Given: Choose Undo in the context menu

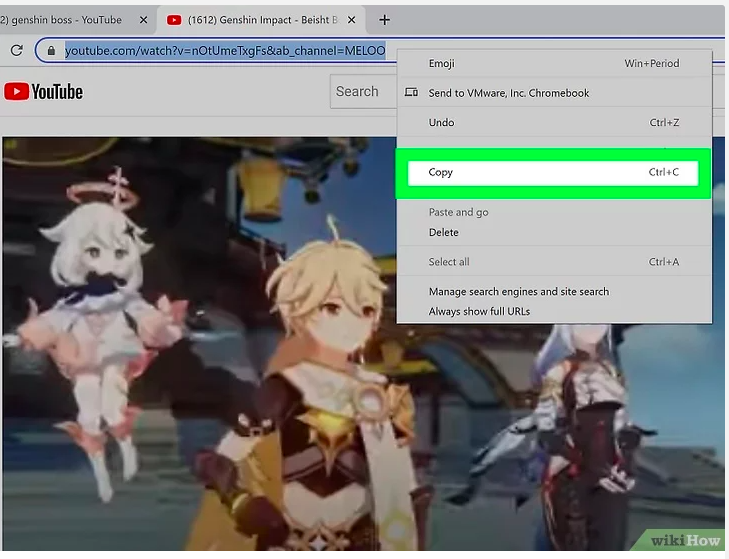Looking at the screenshot, I should coord(554,122).
